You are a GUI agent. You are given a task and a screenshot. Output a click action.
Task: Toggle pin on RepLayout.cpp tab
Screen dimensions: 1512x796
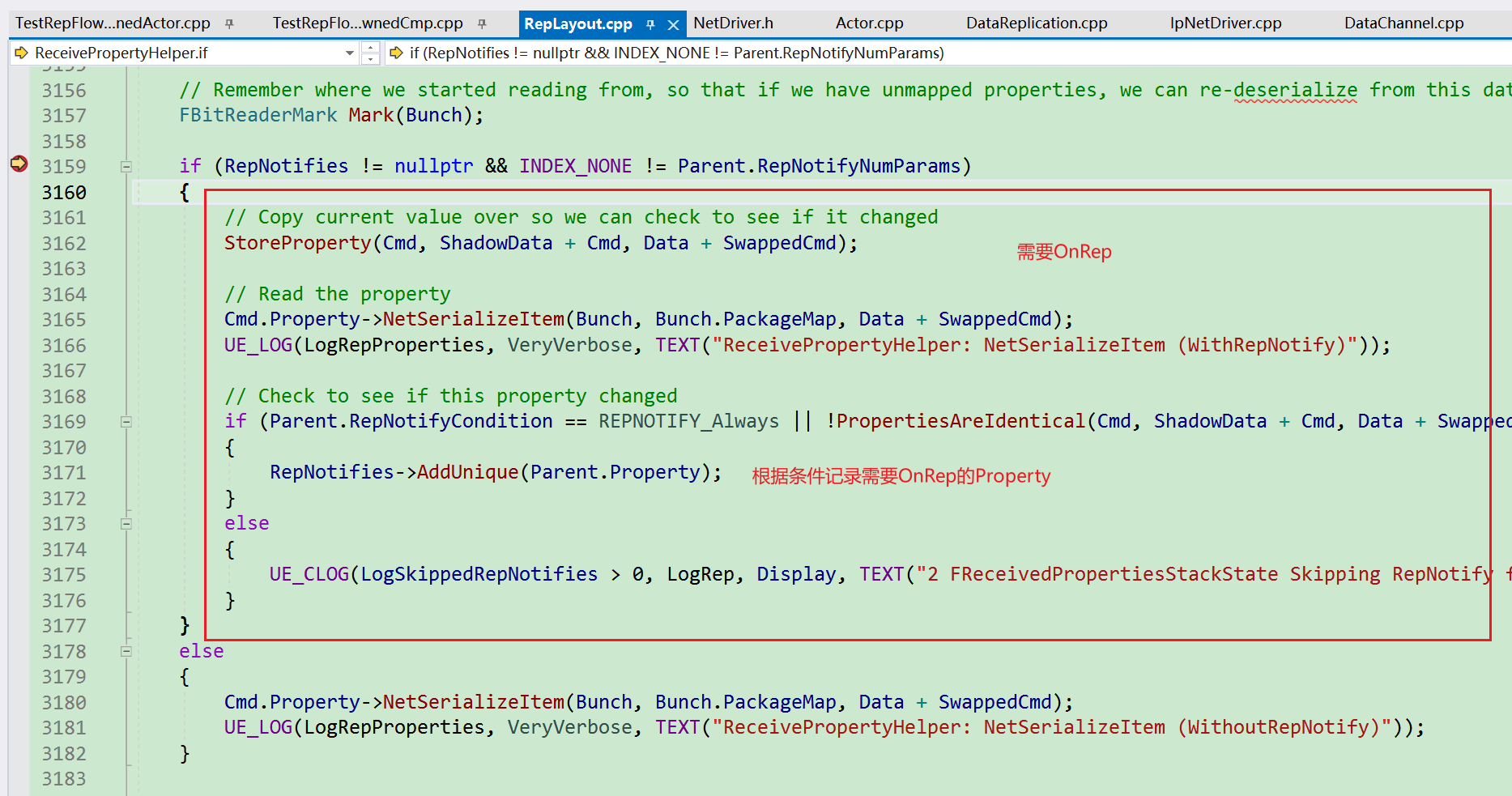(x=650, y=25)
